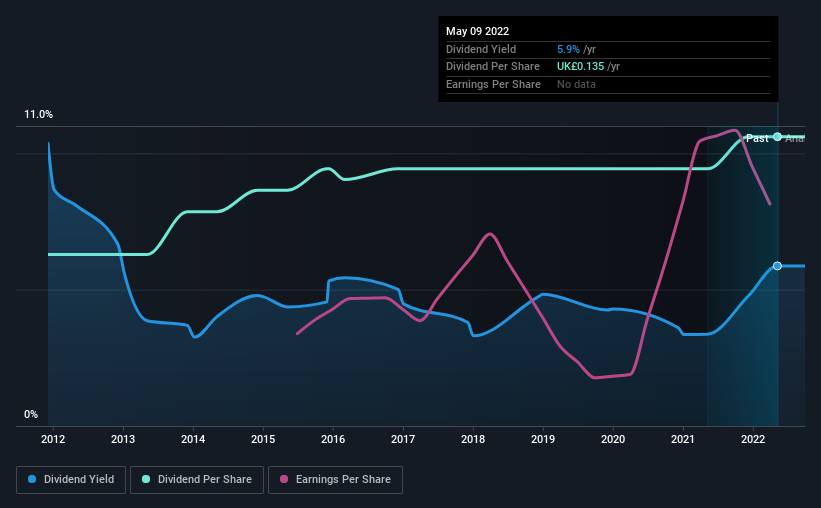Click the 'Past' label on the chart
Screen dimensions: 821x508
click(758, 138)
